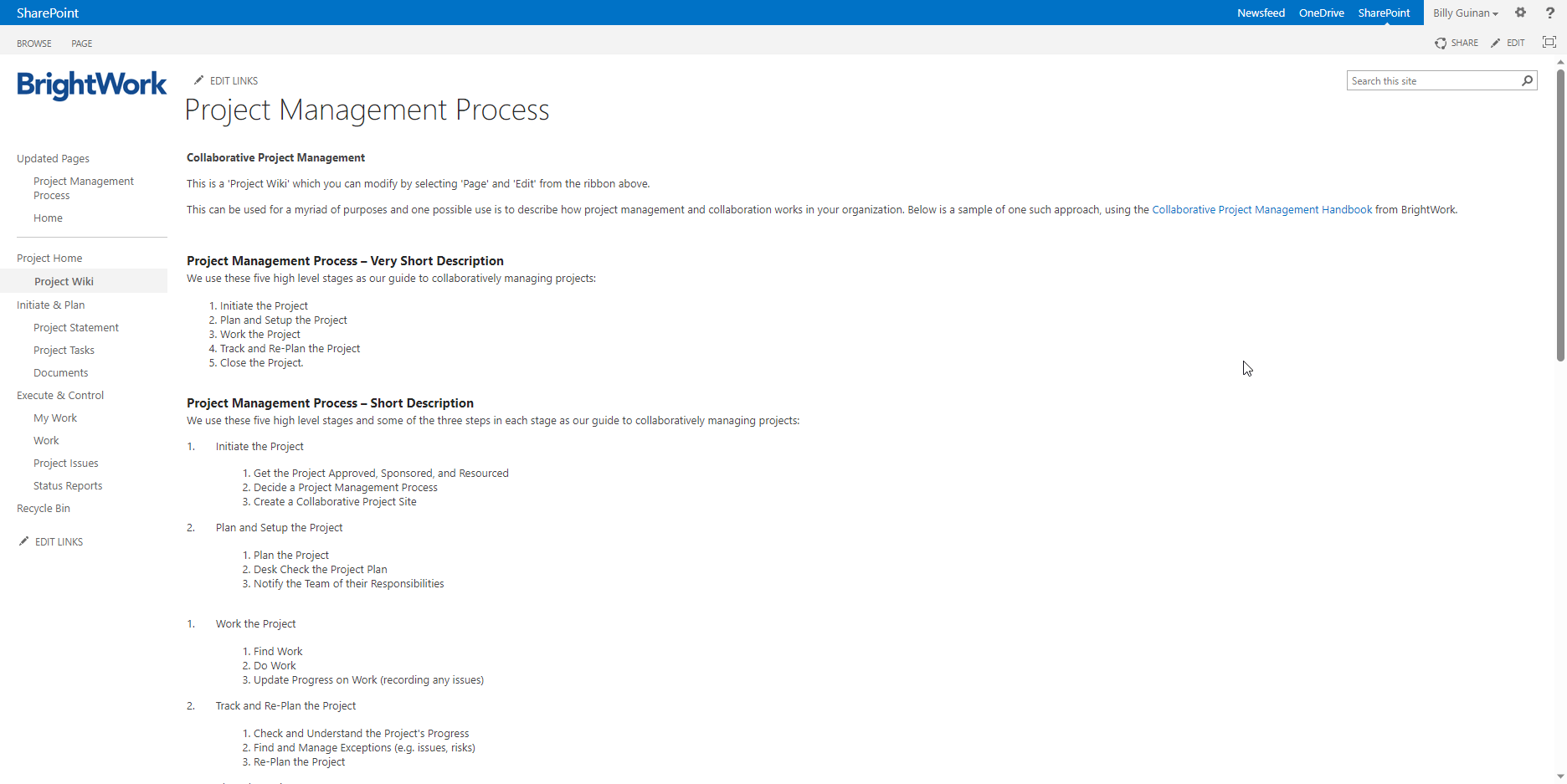Expand the Initiate & Plan section
The image size is (1567, 784).
50,305
